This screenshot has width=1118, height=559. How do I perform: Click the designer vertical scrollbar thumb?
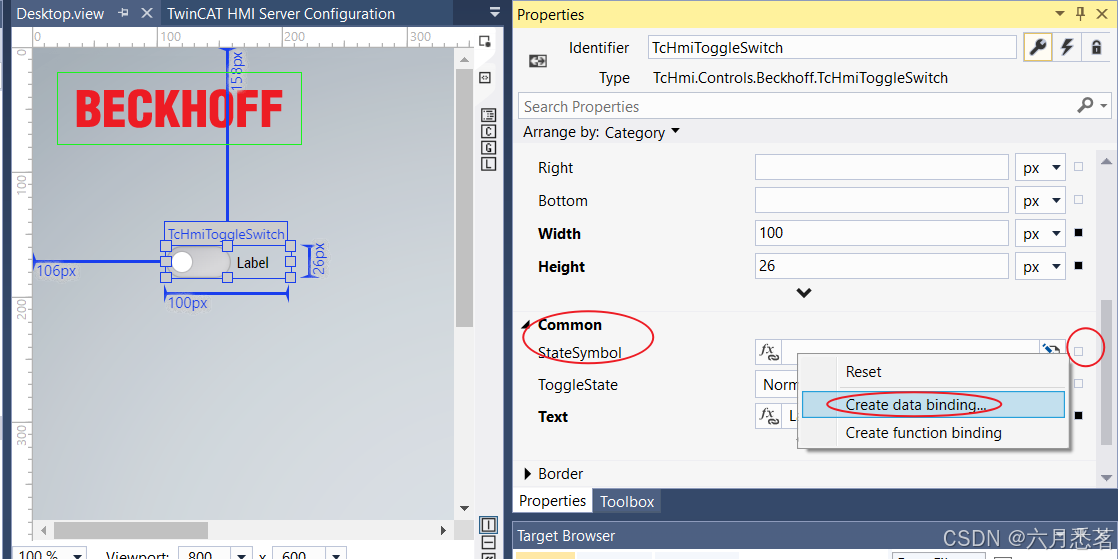click(464, 198)
